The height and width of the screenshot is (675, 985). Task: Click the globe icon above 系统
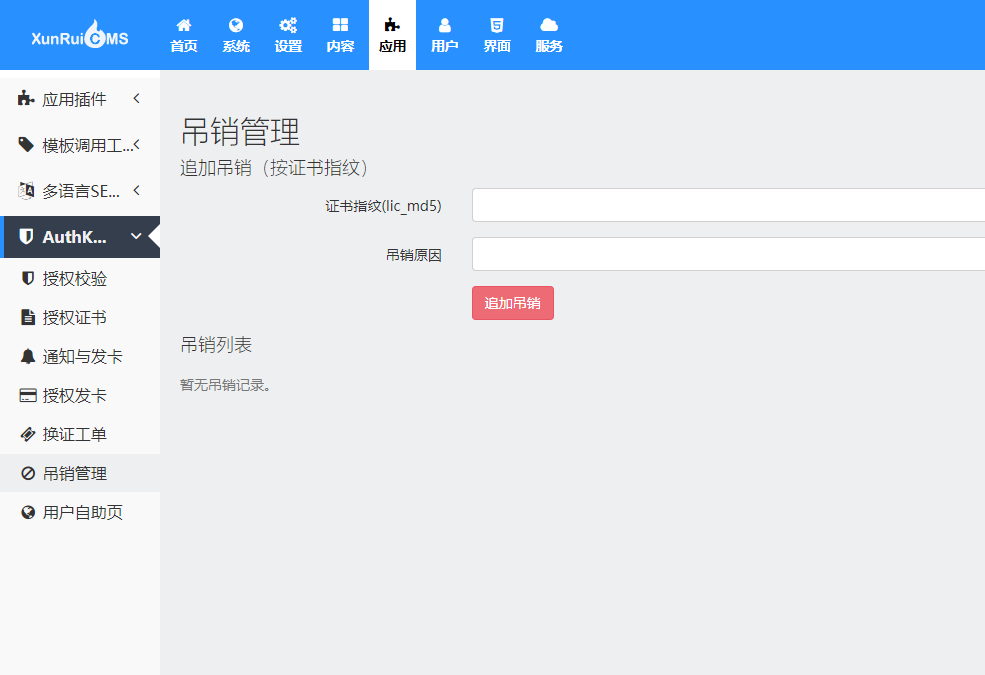pyautogui.click(x=236, y=25)
